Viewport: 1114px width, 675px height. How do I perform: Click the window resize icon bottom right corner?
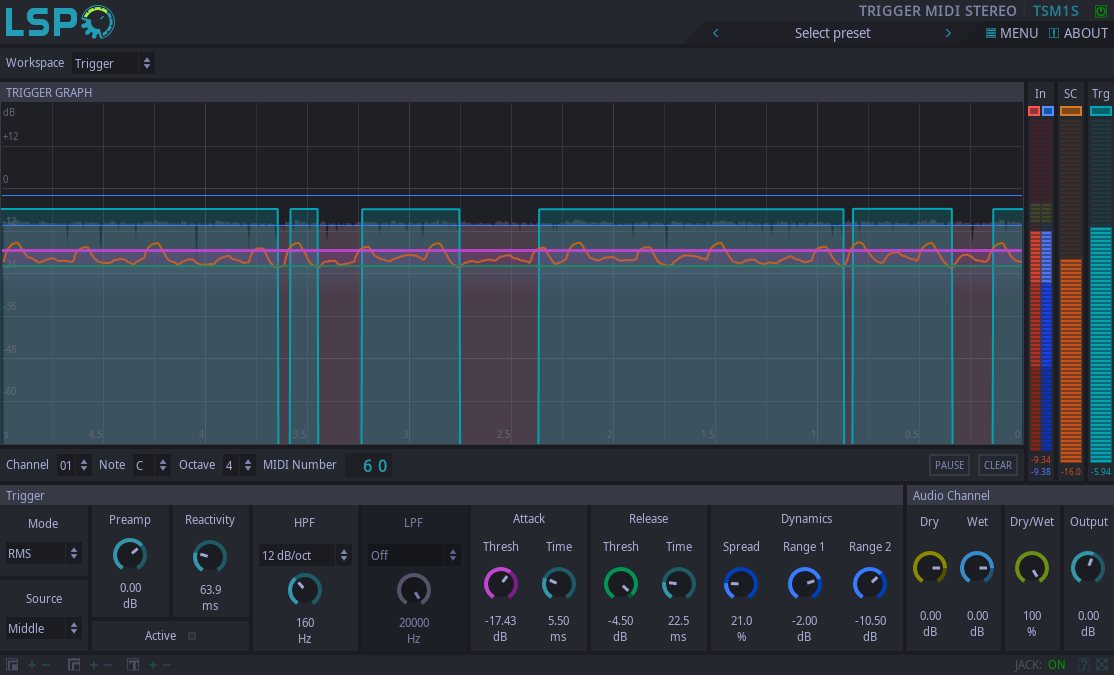tap(1101, 664)
